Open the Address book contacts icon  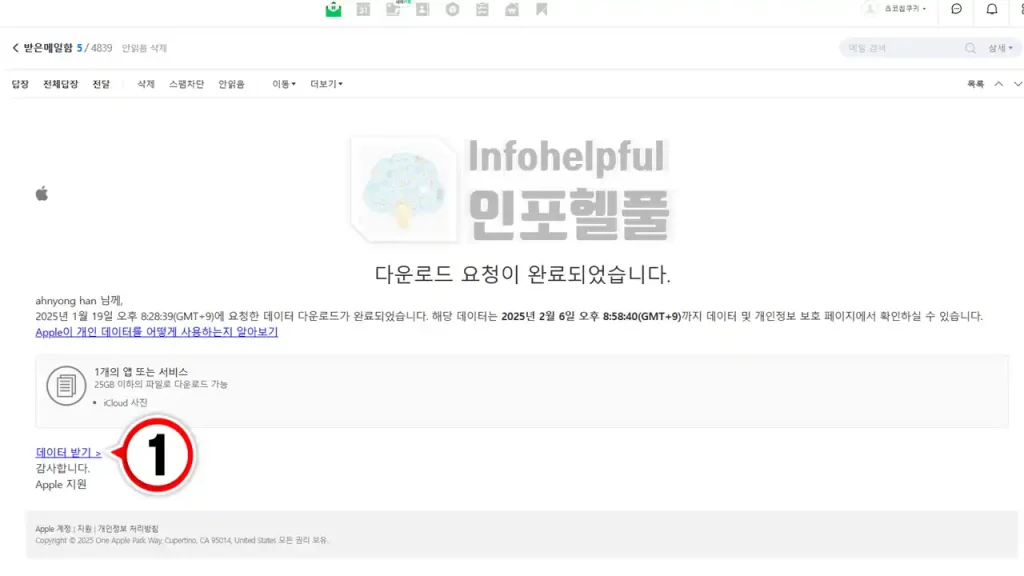pyautogui.click(x=423, y=9)
